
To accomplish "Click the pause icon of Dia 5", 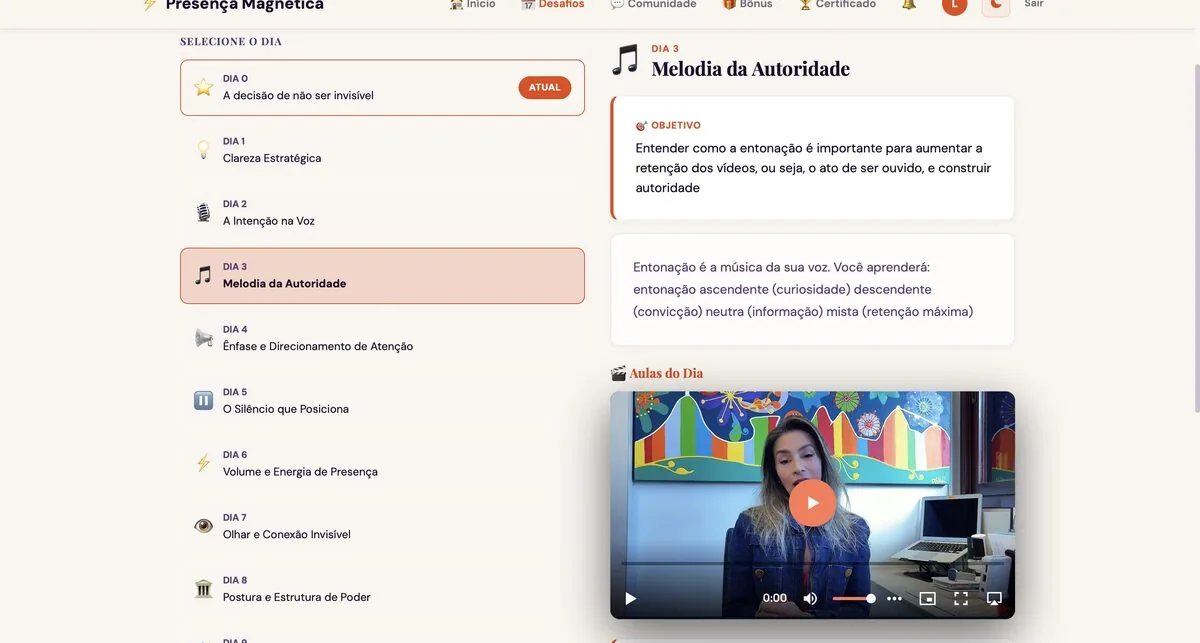I will click(x=203, y=401).
